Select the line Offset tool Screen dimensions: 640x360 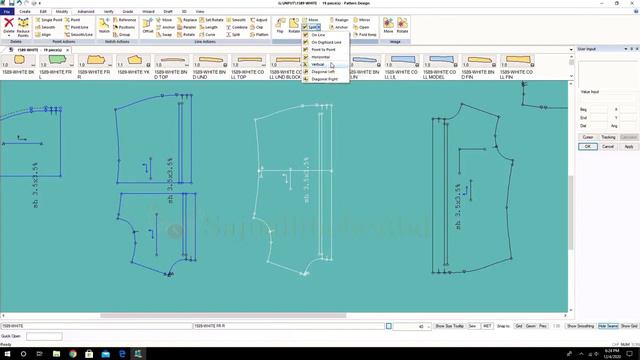coord(148,26)
